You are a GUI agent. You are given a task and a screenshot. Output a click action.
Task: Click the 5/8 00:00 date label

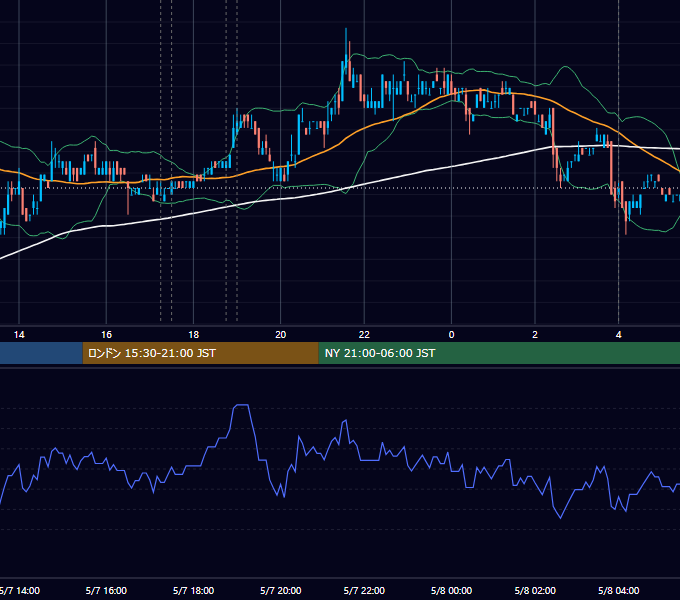pos(451,590)
